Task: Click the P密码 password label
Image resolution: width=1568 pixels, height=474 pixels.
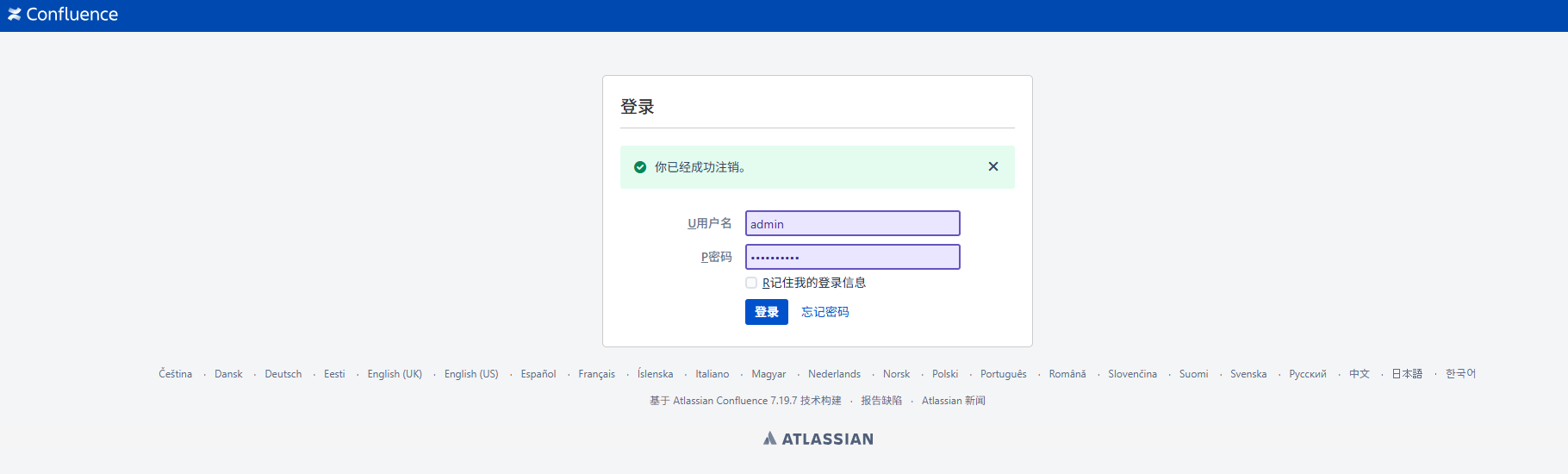Action: (x=717, y=257)
